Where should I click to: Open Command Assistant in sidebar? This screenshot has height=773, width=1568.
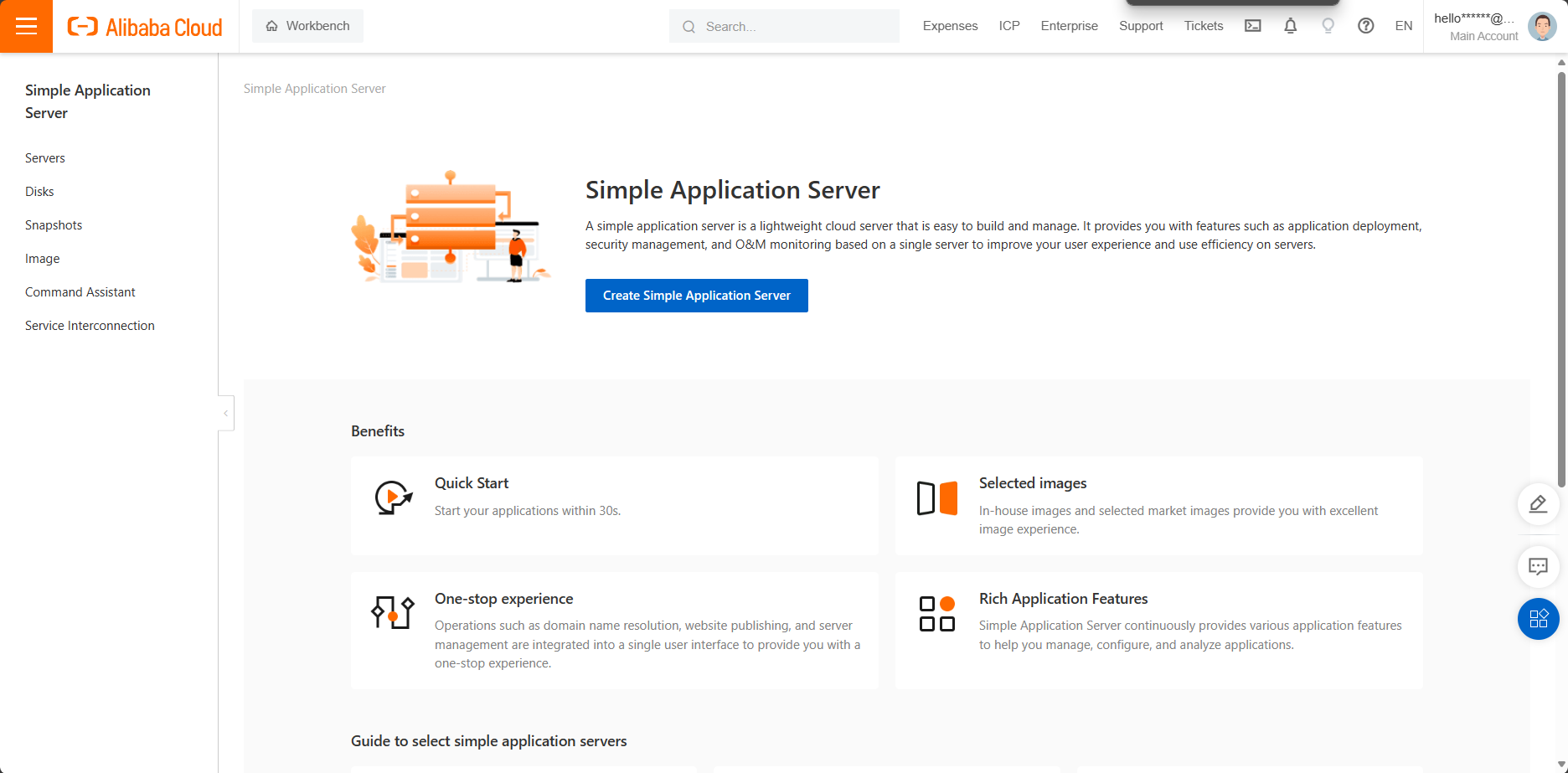(x=80, y=292)
